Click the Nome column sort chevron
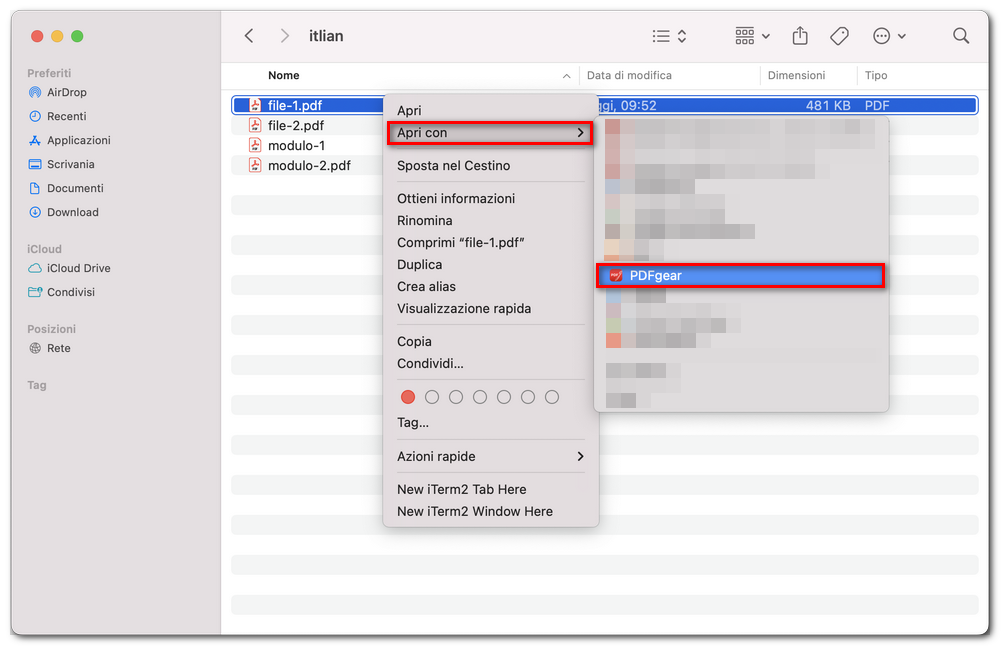 pos(567,75)
